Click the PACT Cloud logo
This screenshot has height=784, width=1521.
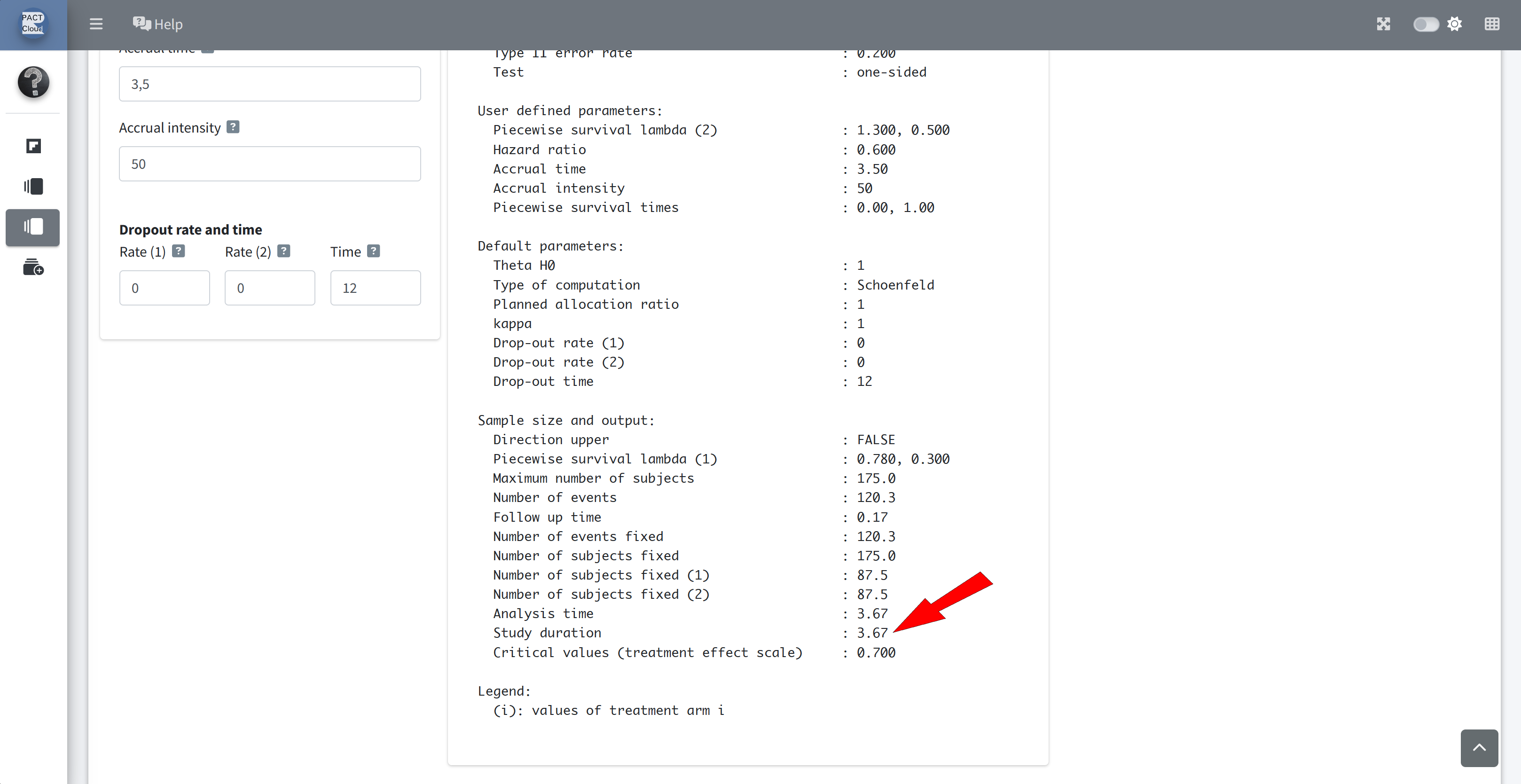tap(33, 24)
